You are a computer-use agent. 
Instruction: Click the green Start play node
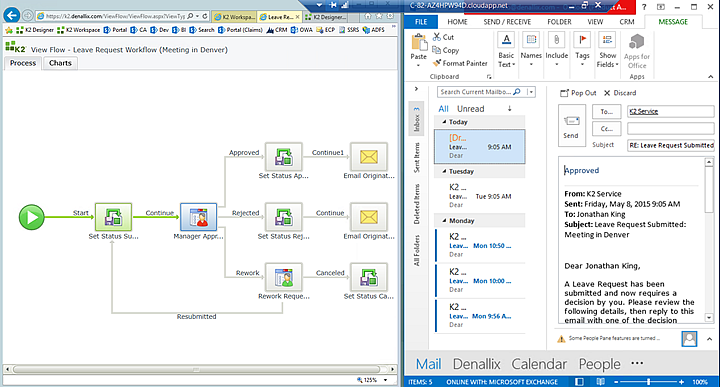[x=32, y=217]
